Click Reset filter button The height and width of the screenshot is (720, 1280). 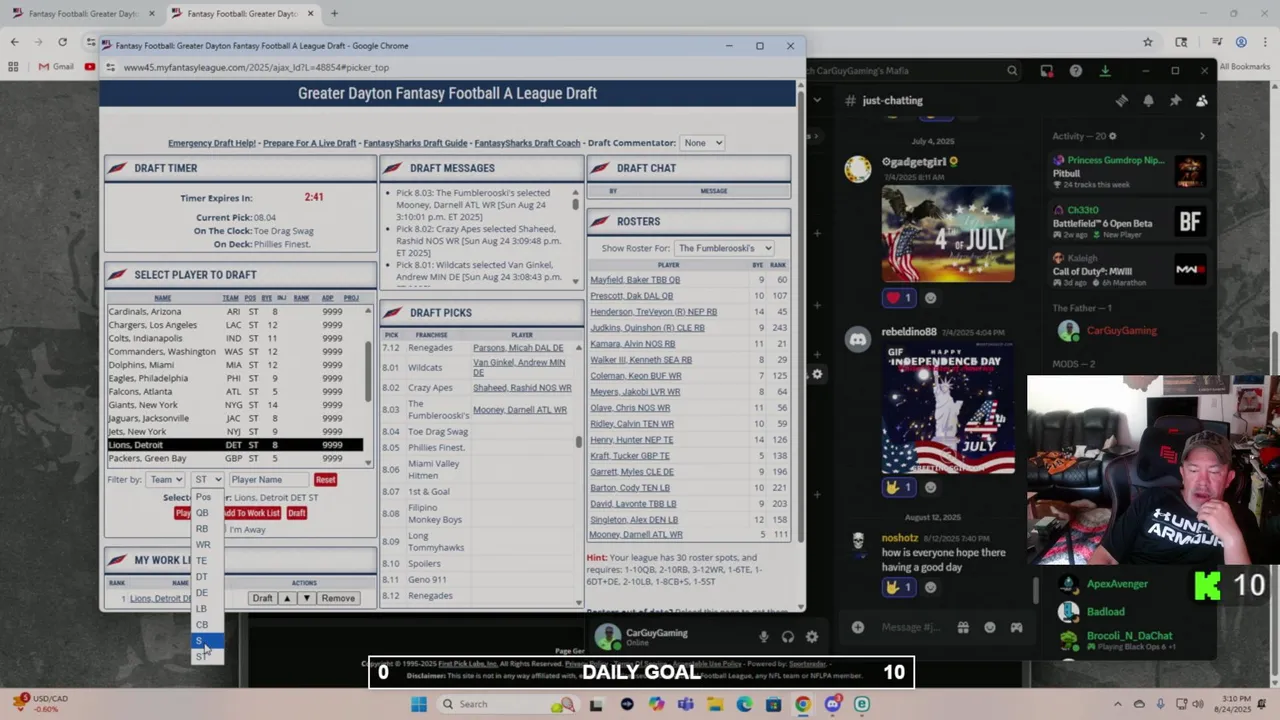tap(325, 479)
